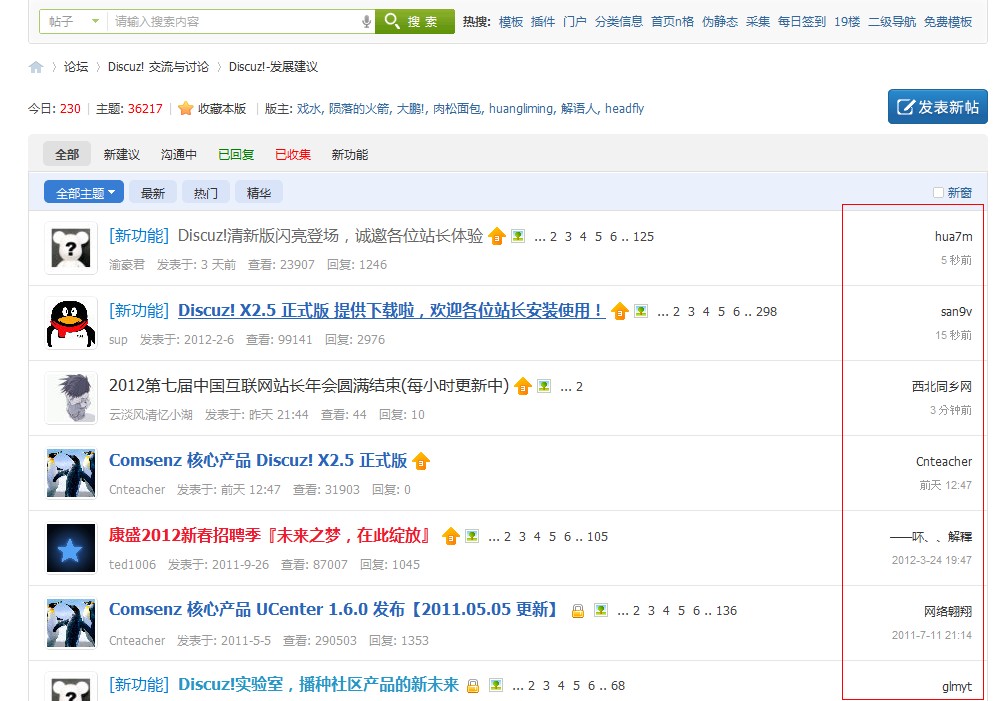Open 云淡风清忆小湖's anime avatar
Image resolution: width=995 pixels, height=701 pixels.
71,398
